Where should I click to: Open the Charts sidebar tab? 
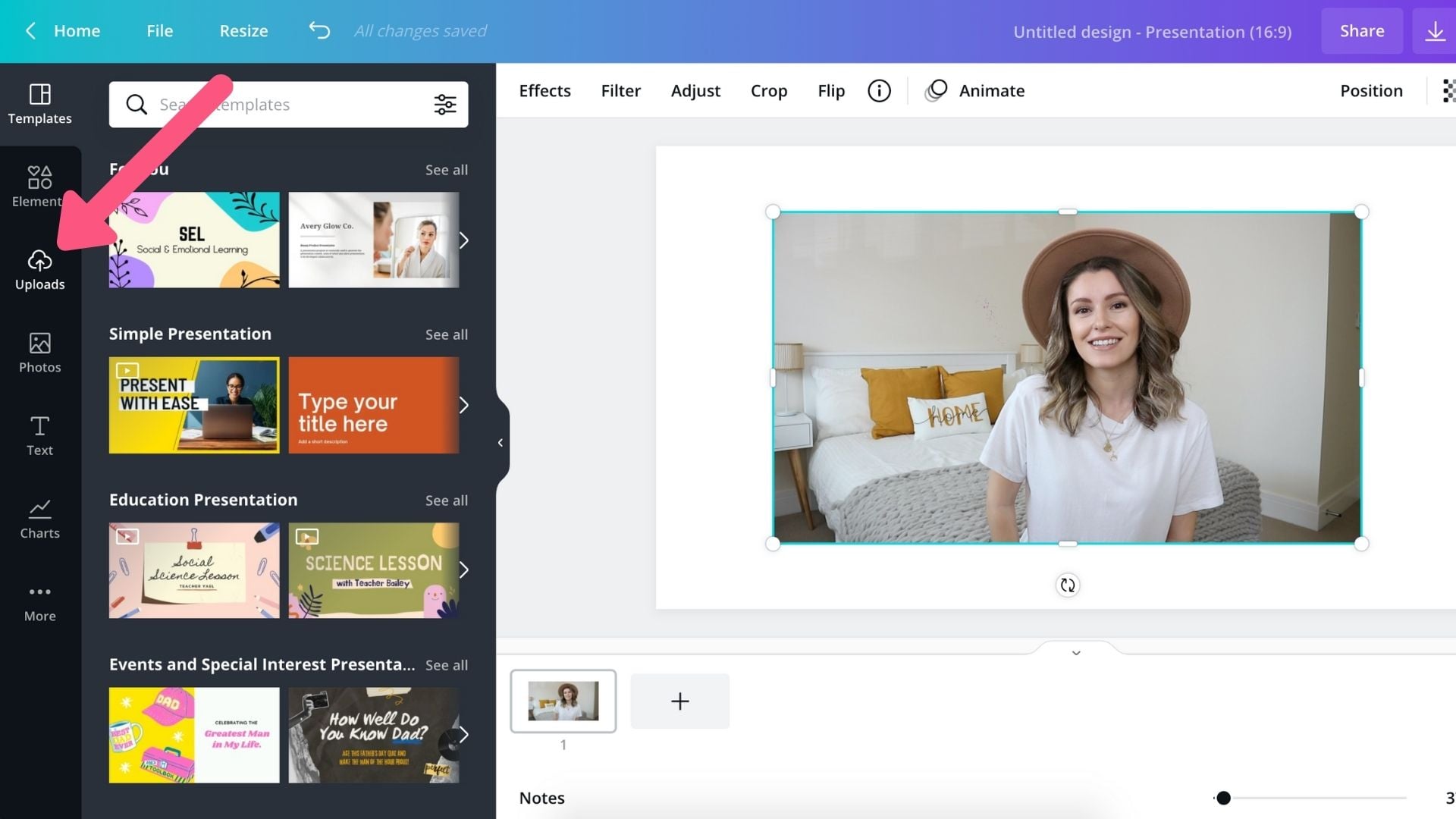coord(39,519)
